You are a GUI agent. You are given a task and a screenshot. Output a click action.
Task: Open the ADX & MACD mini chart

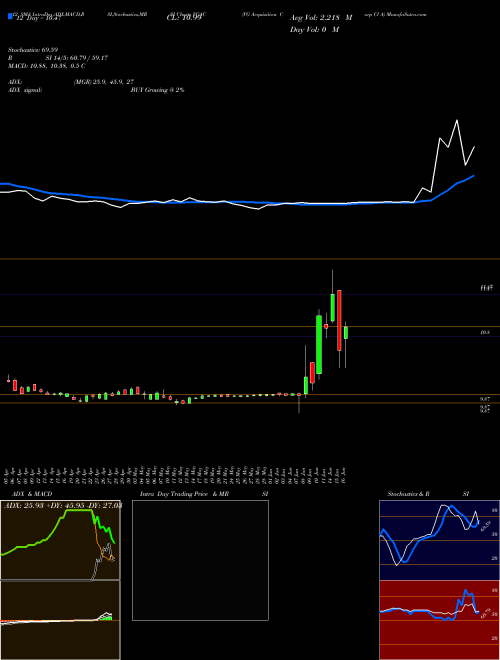point(60,580)
